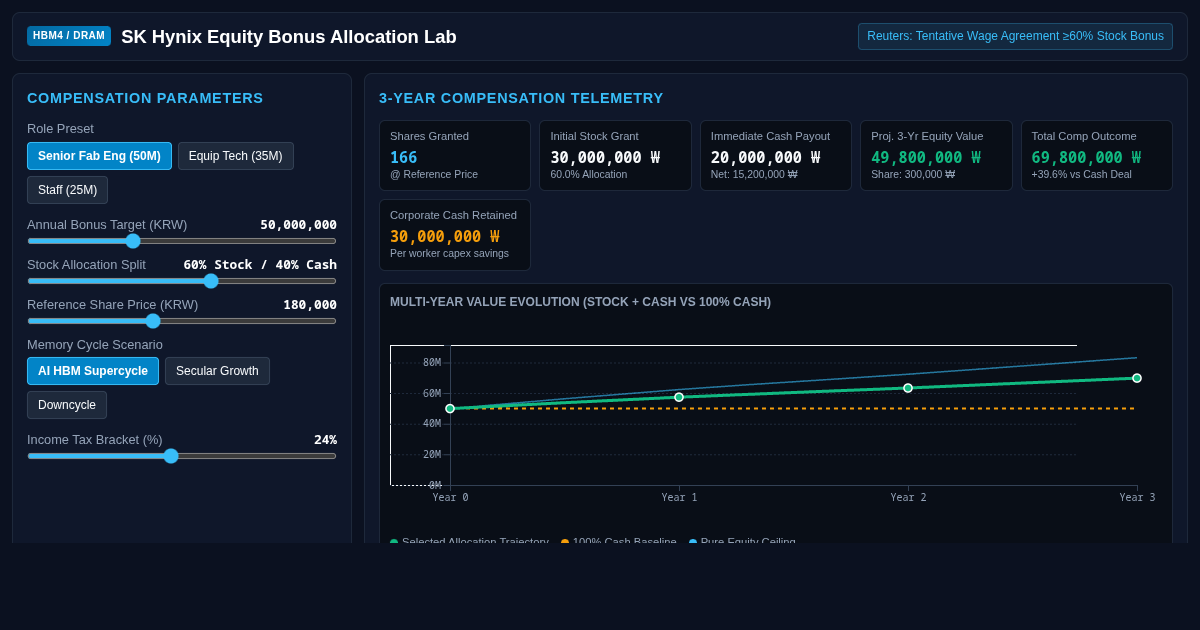Click the HBM4 / DRAM badge
1200x630 pixels.
[x=69, y=36]
